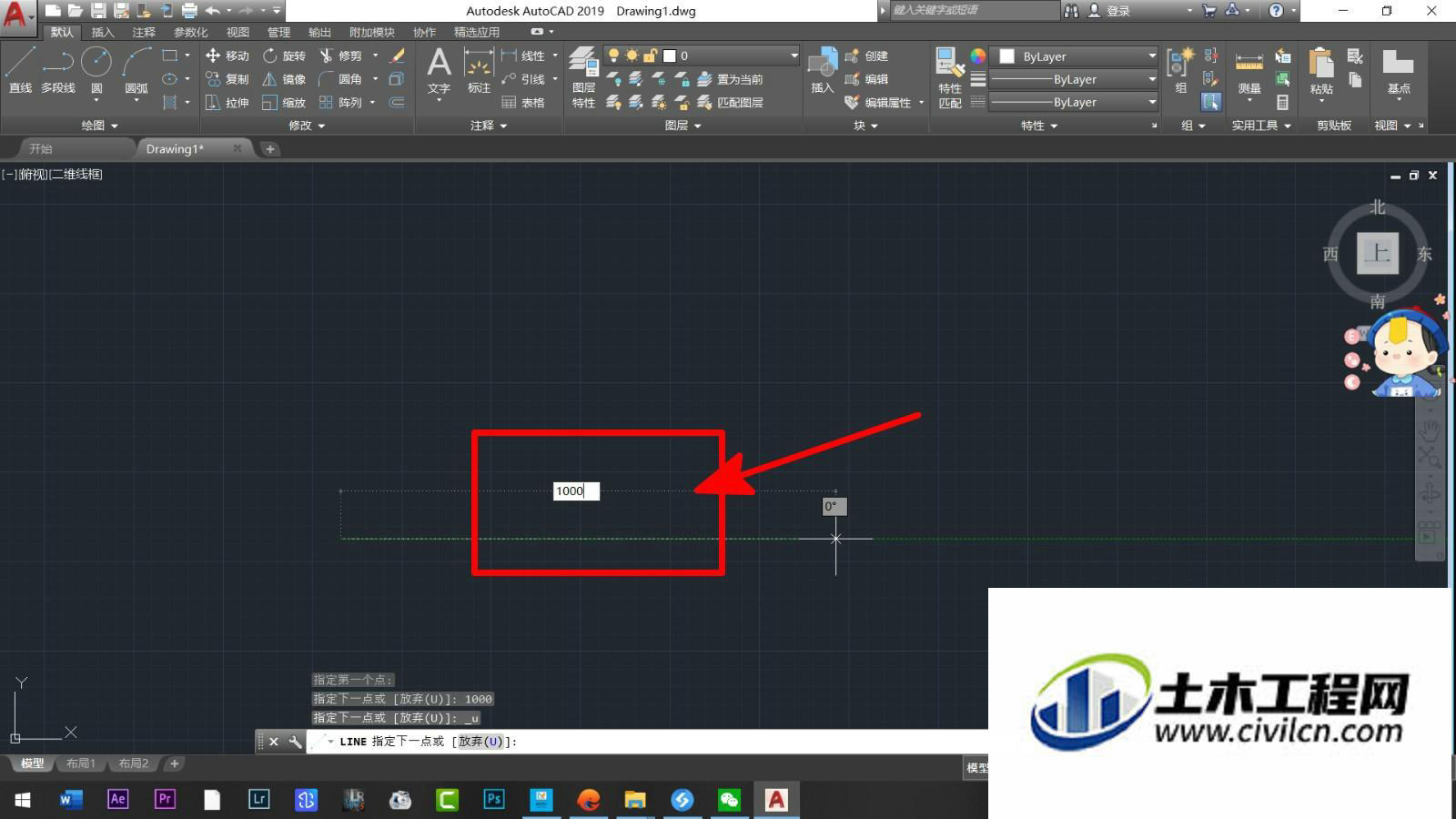Toggle 模型 model space status button
1456x819 pixels.
[x=976, y=768]
